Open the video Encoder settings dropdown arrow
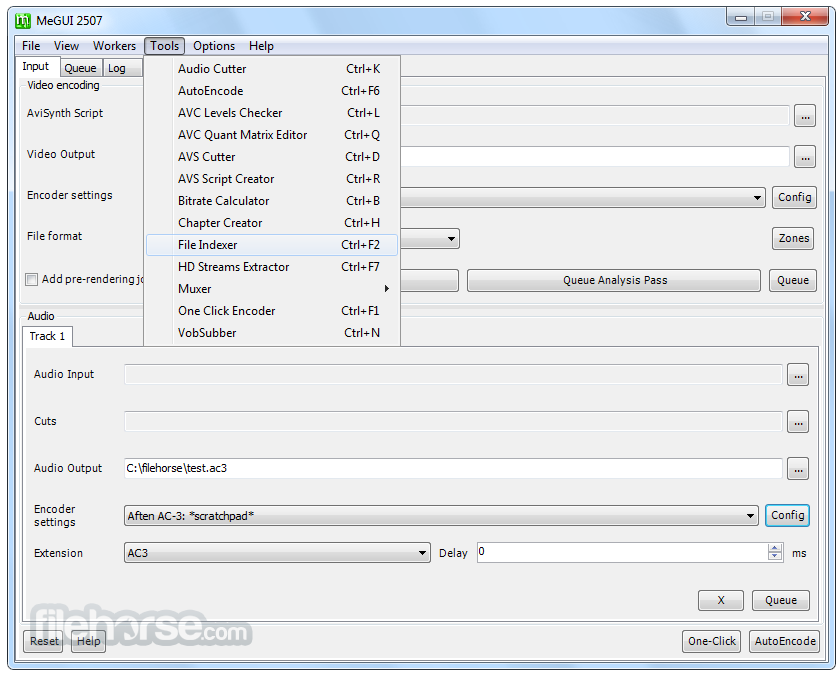840x676 pixels. 758,198
